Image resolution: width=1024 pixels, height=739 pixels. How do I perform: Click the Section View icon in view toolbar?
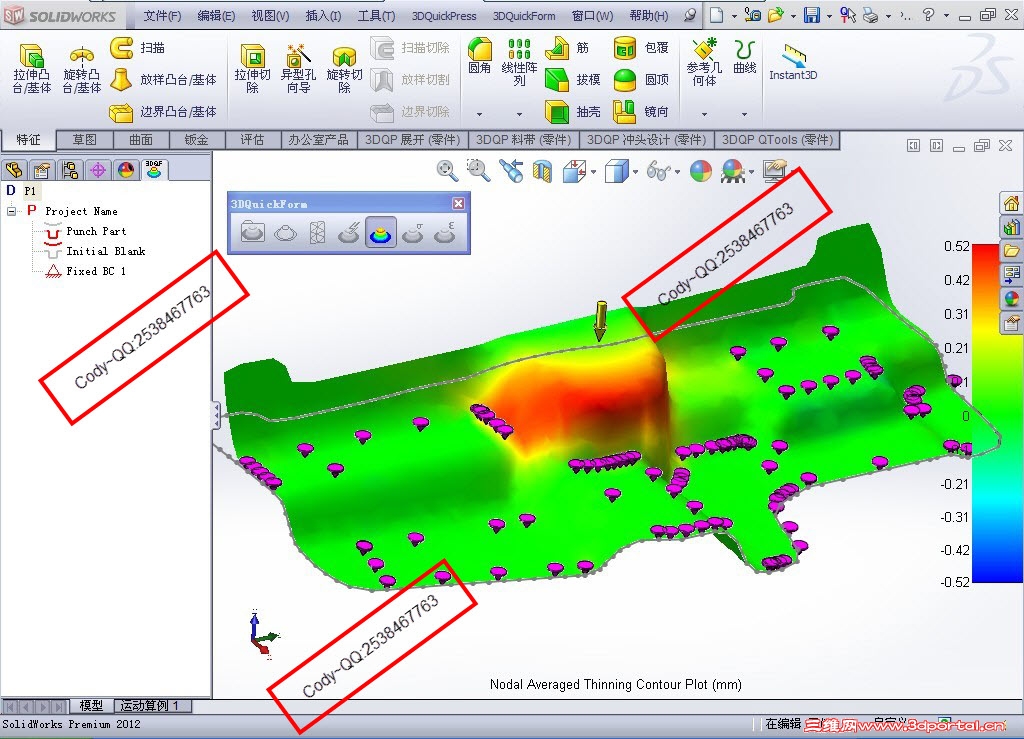(543, 170)
